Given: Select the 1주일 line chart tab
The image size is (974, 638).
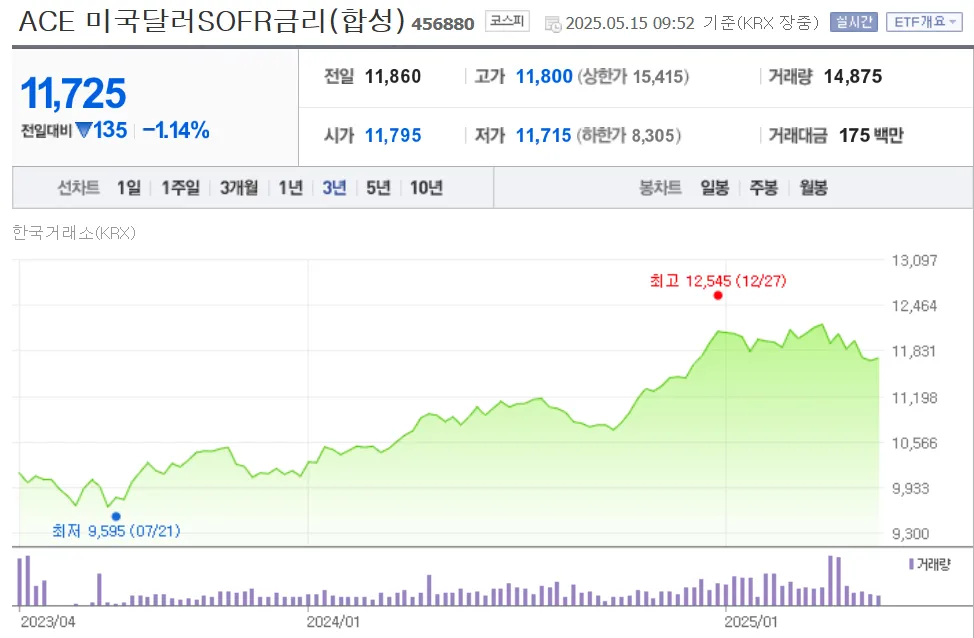Looking at the screenshot, I should point(180,188).
